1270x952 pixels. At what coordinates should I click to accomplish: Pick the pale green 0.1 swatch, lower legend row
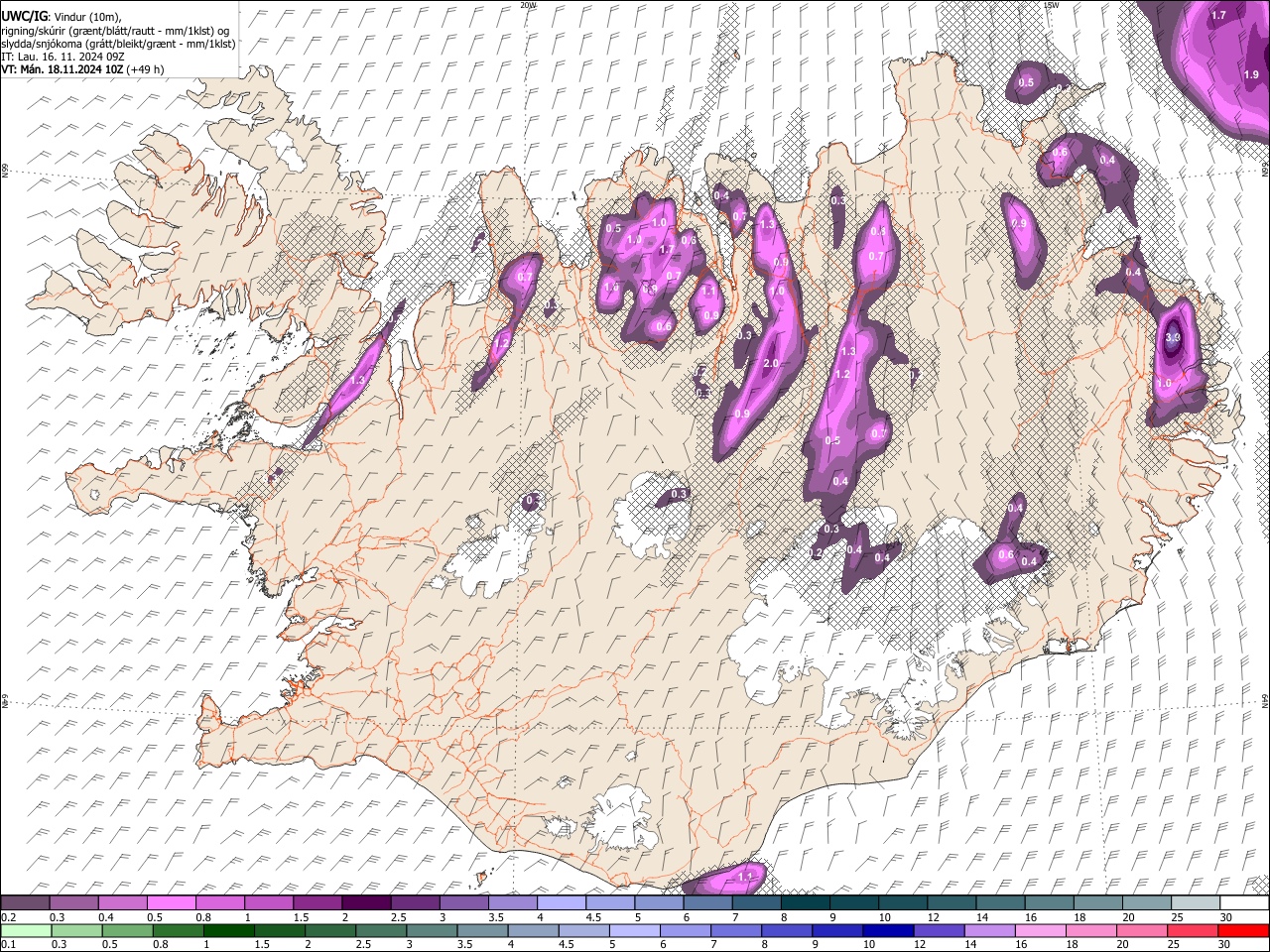pyautogui.click(x=26, y=930)
